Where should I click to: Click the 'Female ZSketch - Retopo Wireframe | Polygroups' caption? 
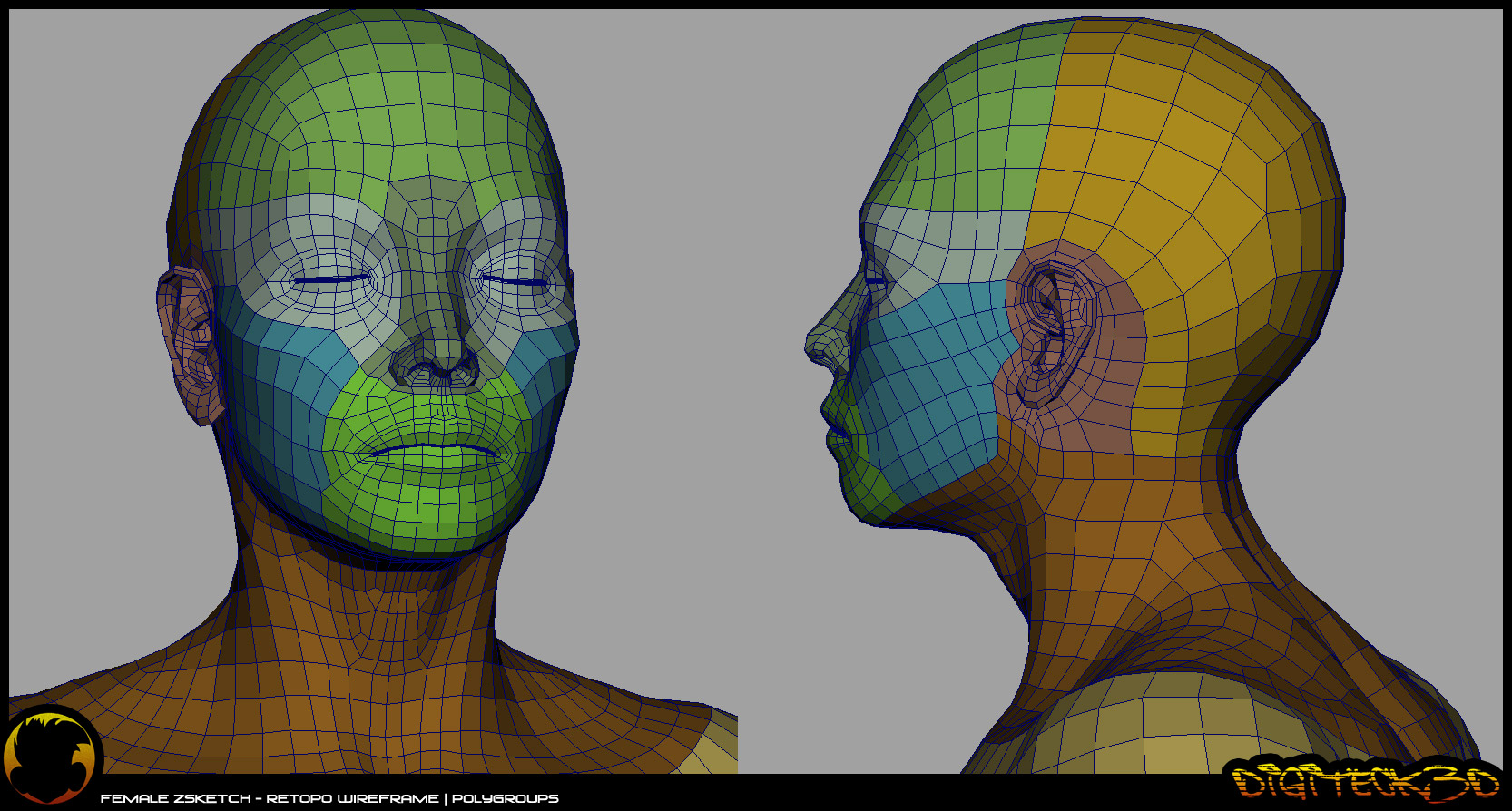[329, 798]
